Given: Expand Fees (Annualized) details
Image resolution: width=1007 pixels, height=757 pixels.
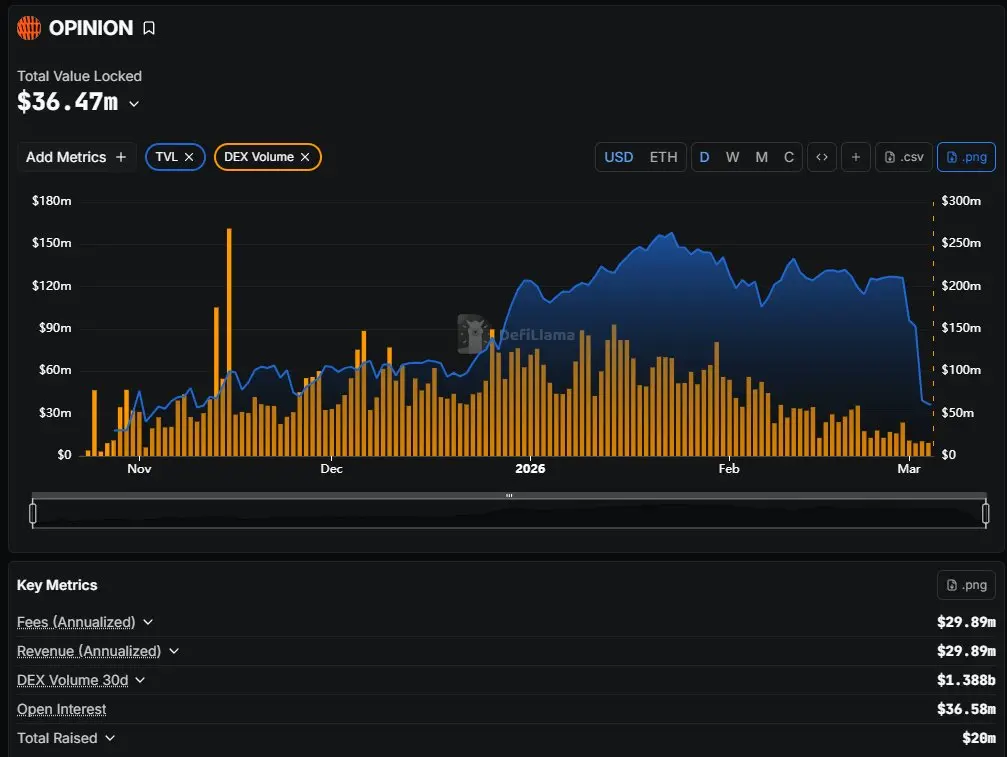Looking at the screenshot, I should tap(148, 622).
